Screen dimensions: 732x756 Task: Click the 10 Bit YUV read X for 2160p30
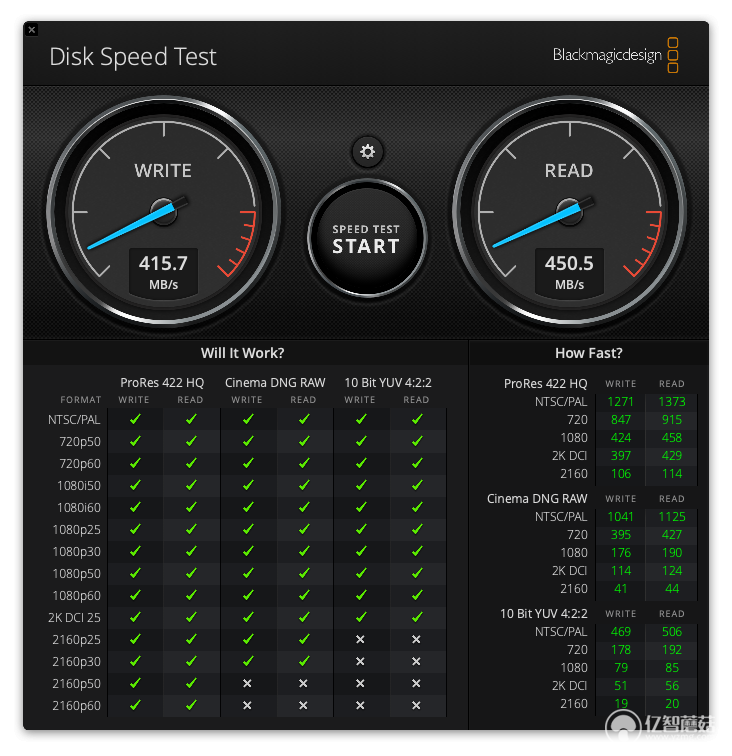point(416,661)
